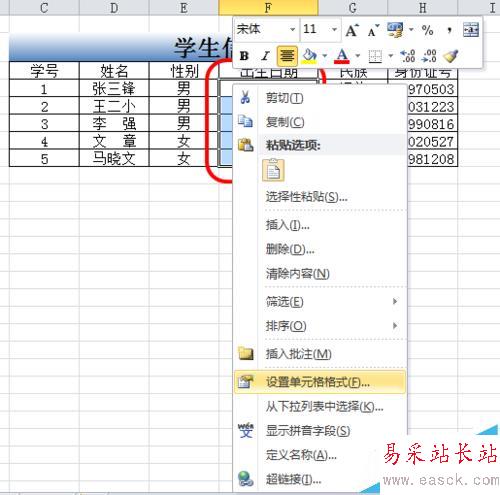
Task: Click the 性别 header cell
Action: click(x=184, y=71)
